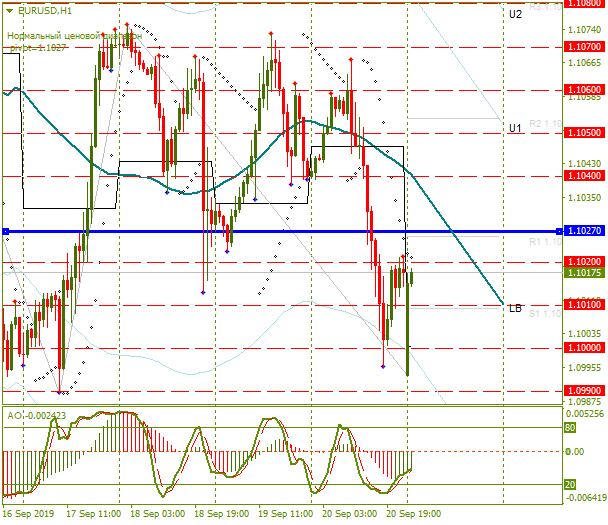Click the S1 pivot level label

click(x=545, y=314)
